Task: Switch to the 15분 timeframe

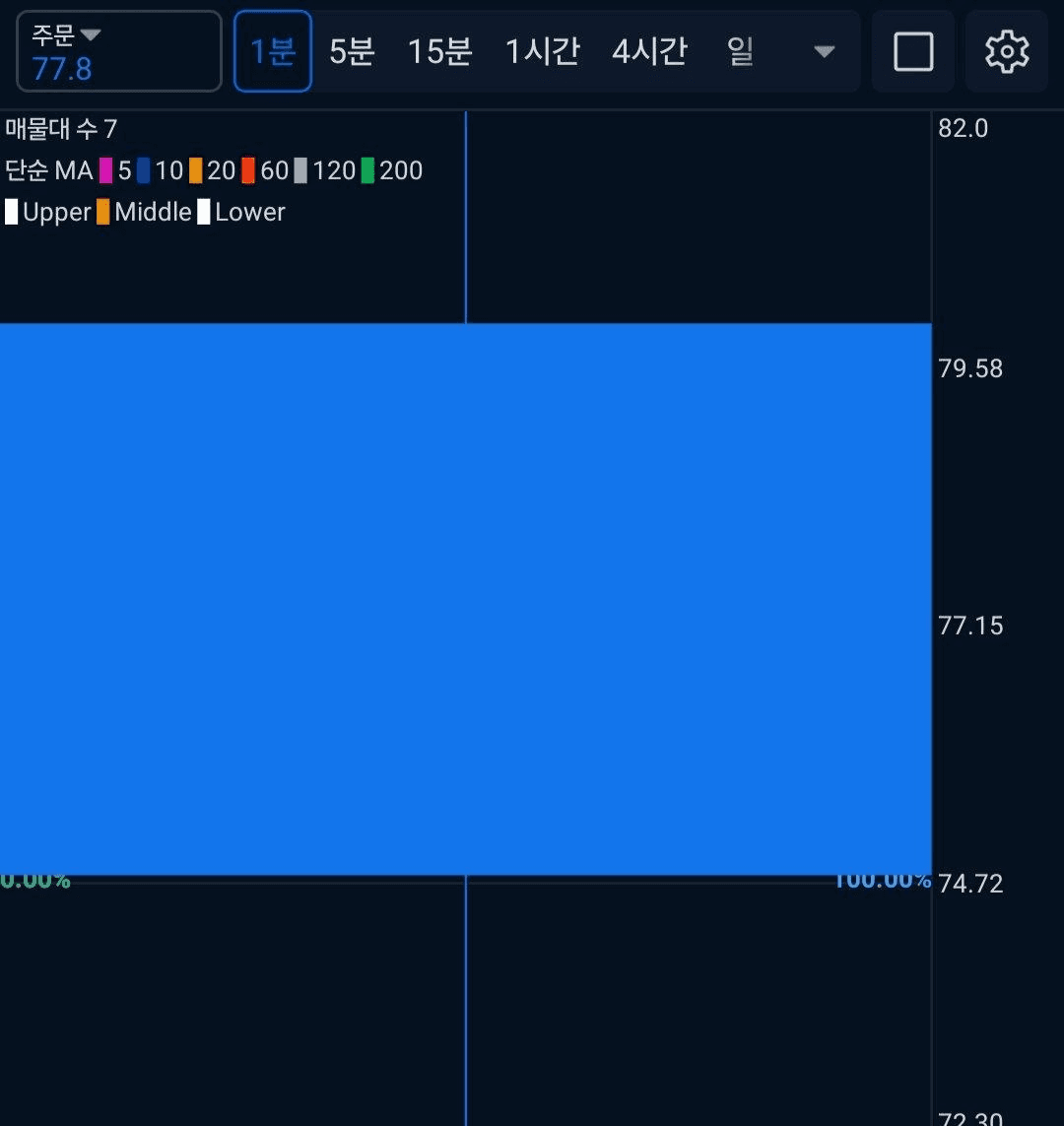Action: [x=439, y=51]
